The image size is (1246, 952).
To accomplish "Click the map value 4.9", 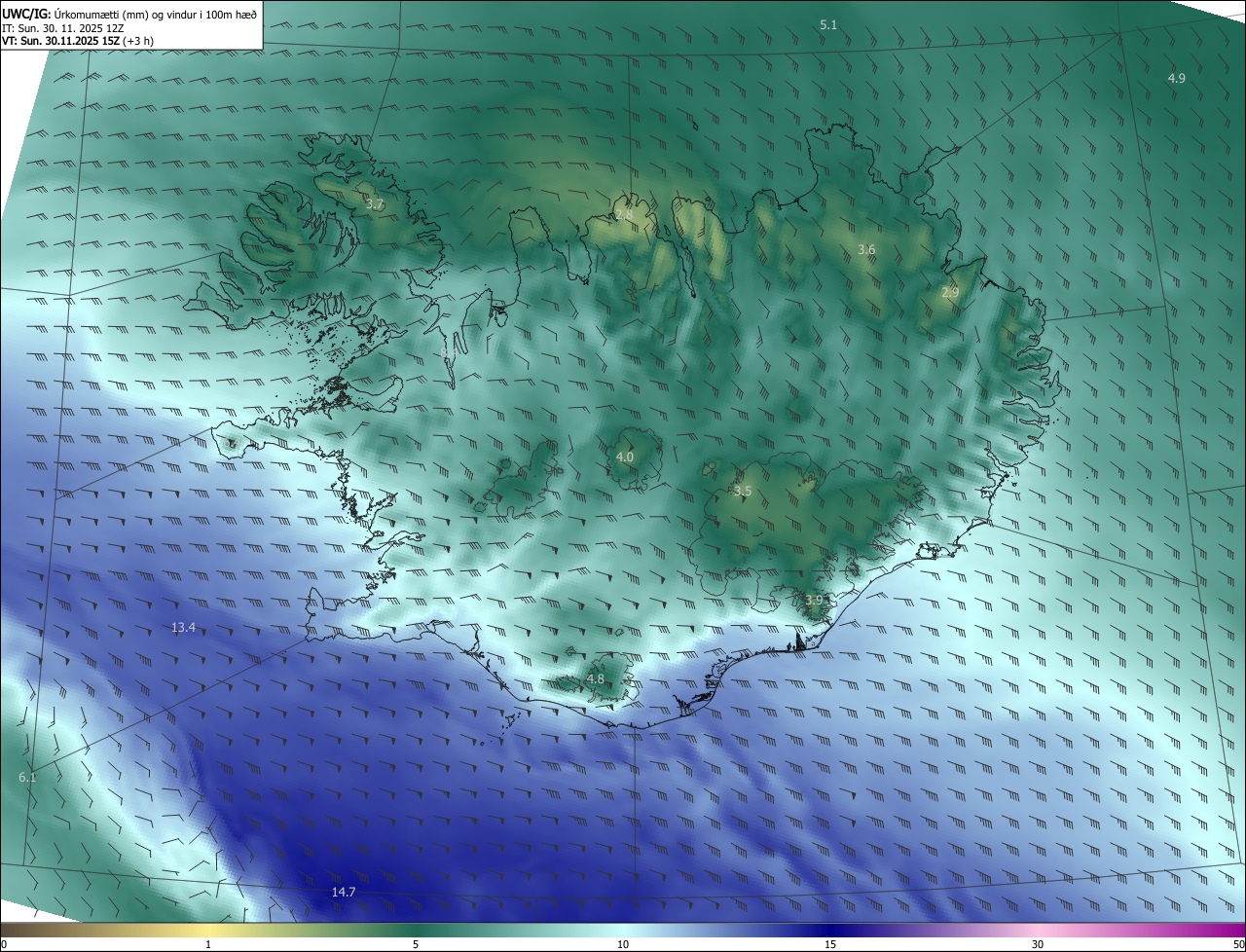I will pos(1177,78).
